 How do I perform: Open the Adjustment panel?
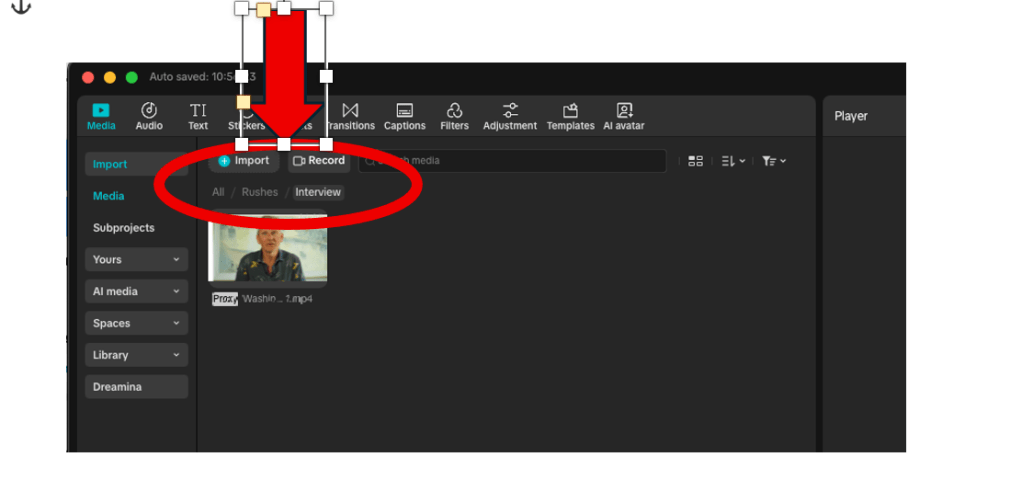click(510, 116)
